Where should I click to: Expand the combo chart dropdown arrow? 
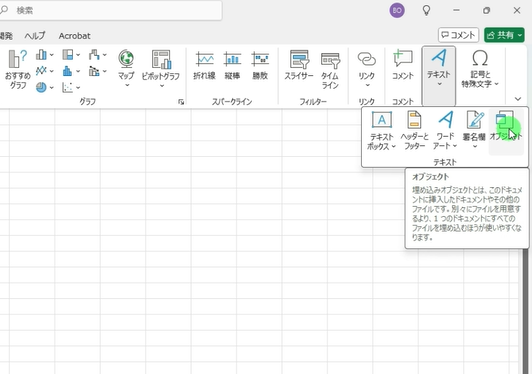click(104, 71)
